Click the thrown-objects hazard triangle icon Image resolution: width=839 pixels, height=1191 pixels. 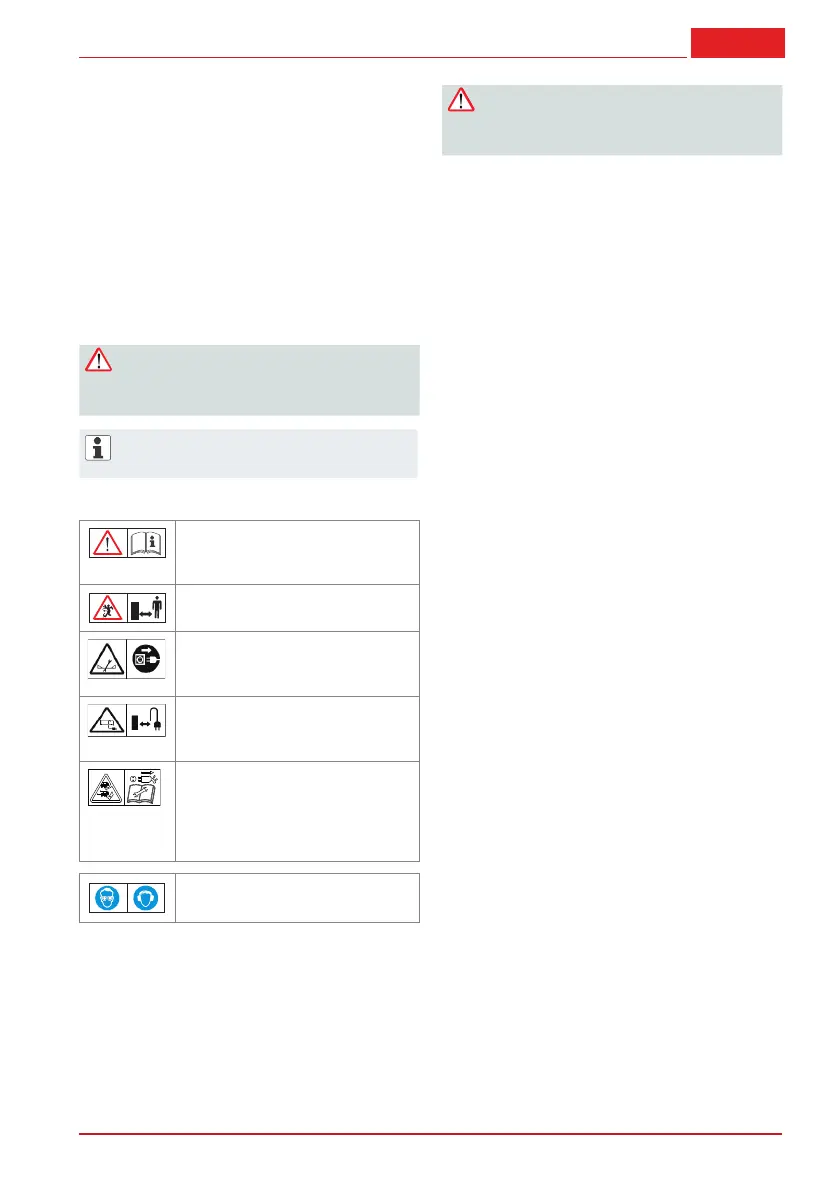click(x=107, y=608)
